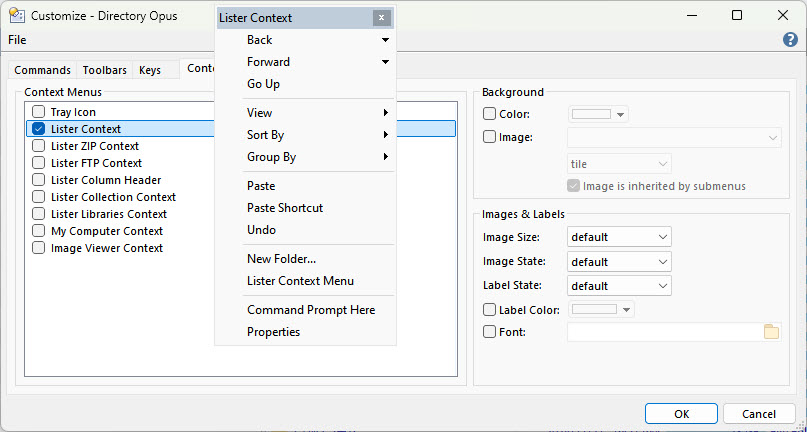
Task: Click the blue help question mark icon
Action: click(790, 40)
